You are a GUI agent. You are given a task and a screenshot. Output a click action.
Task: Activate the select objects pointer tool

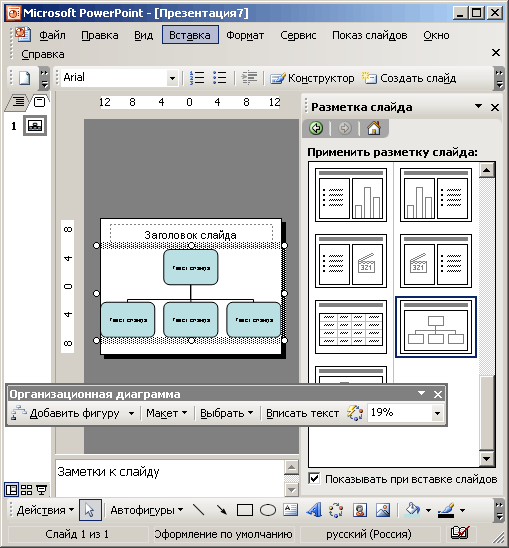[x=90, y=510]
